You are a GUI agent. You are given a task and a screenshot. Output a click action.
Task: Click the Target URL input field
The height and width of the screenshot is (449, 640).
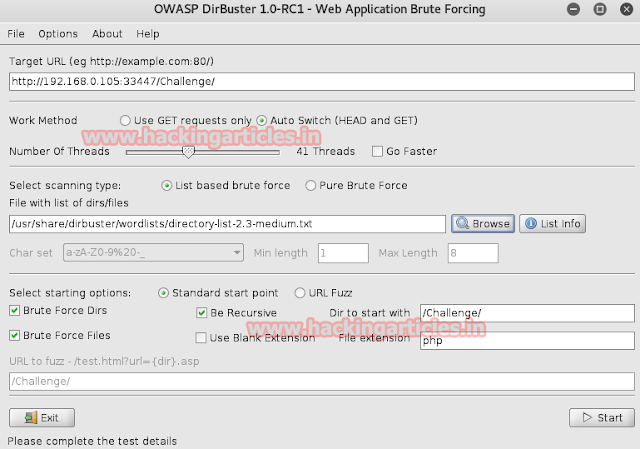322,82
